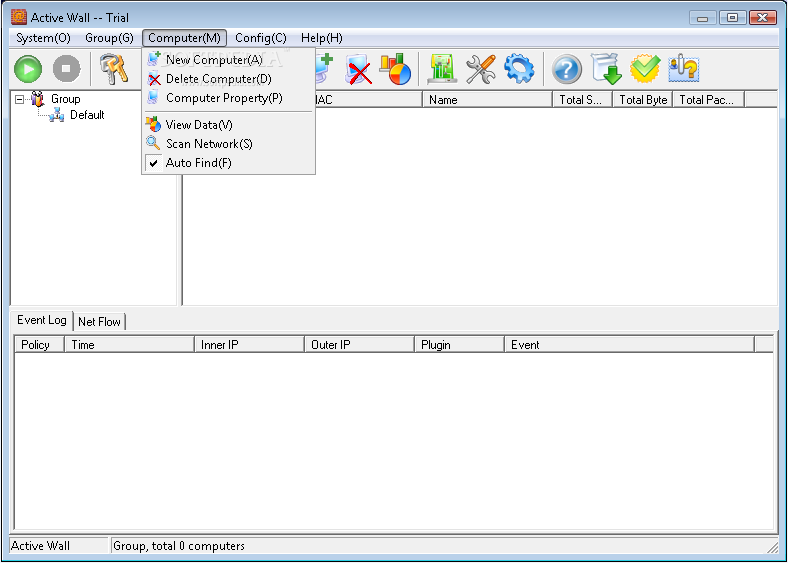Choose View Data(V) from menu
This screenshot has height=563, width=788.
click(x=229, y=125)
